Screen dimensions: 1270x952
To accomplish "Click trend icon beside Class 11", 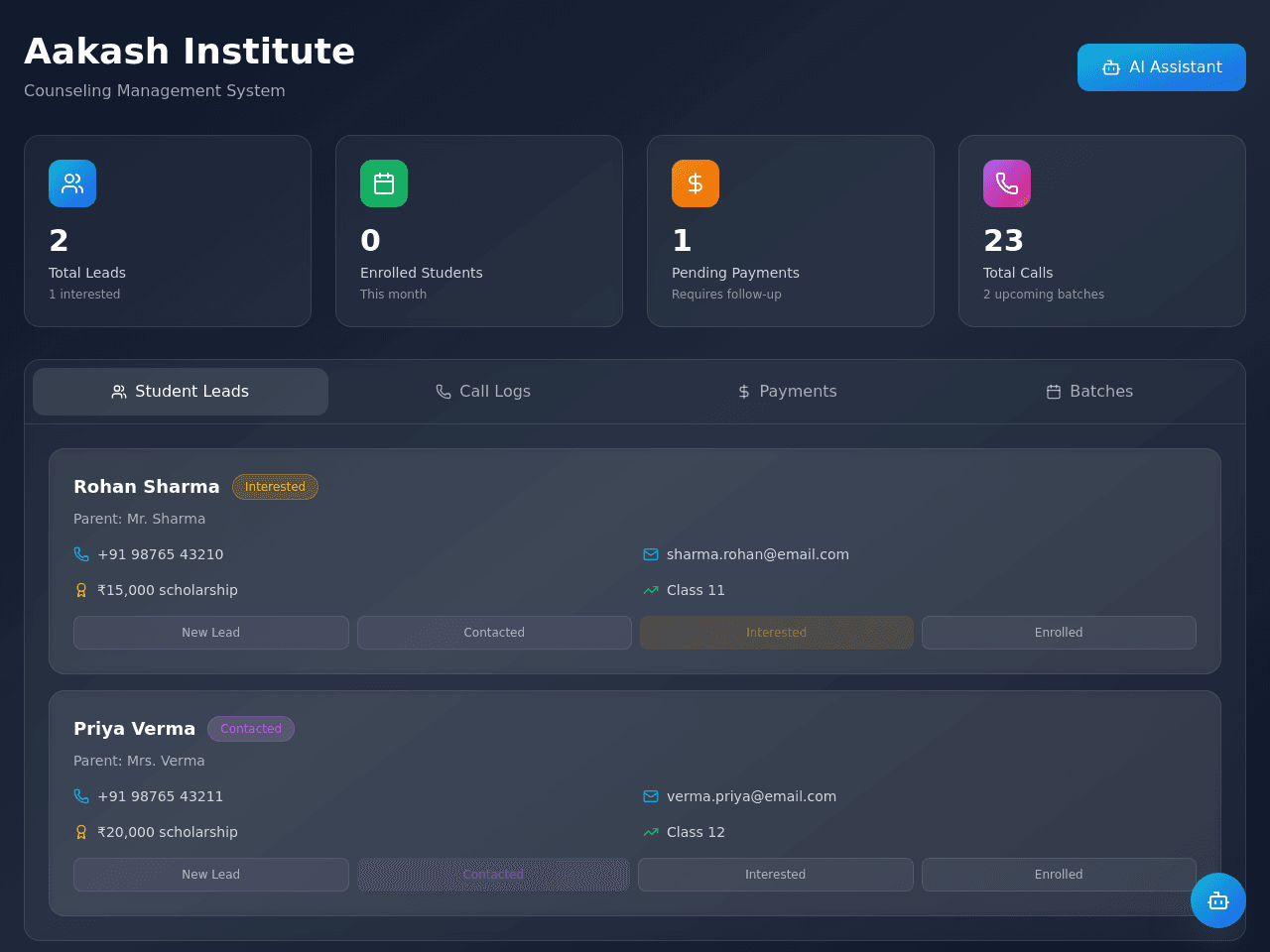I will click(x=651, y=590).
